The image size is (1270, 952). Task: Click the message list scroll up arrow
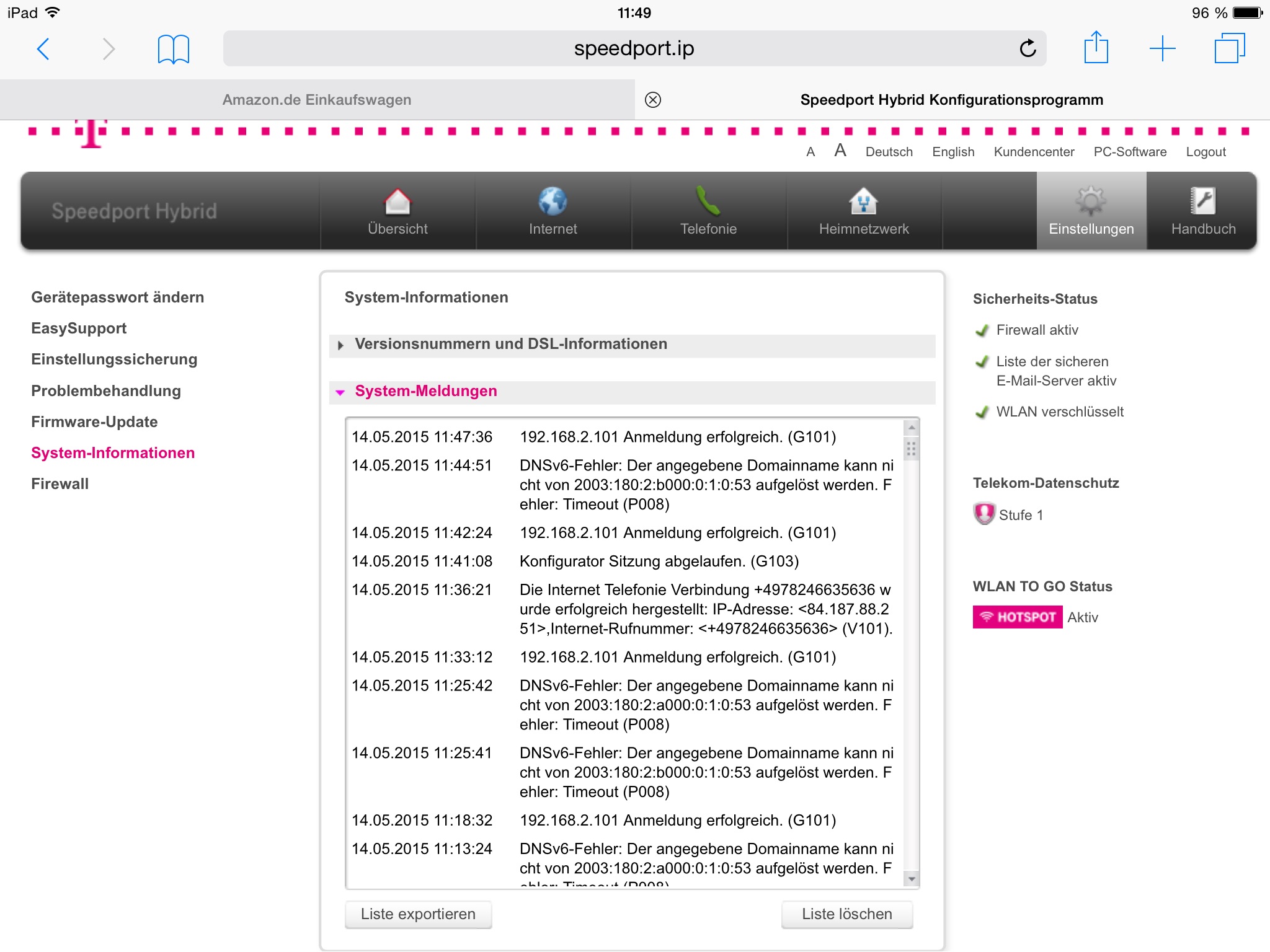912,428
